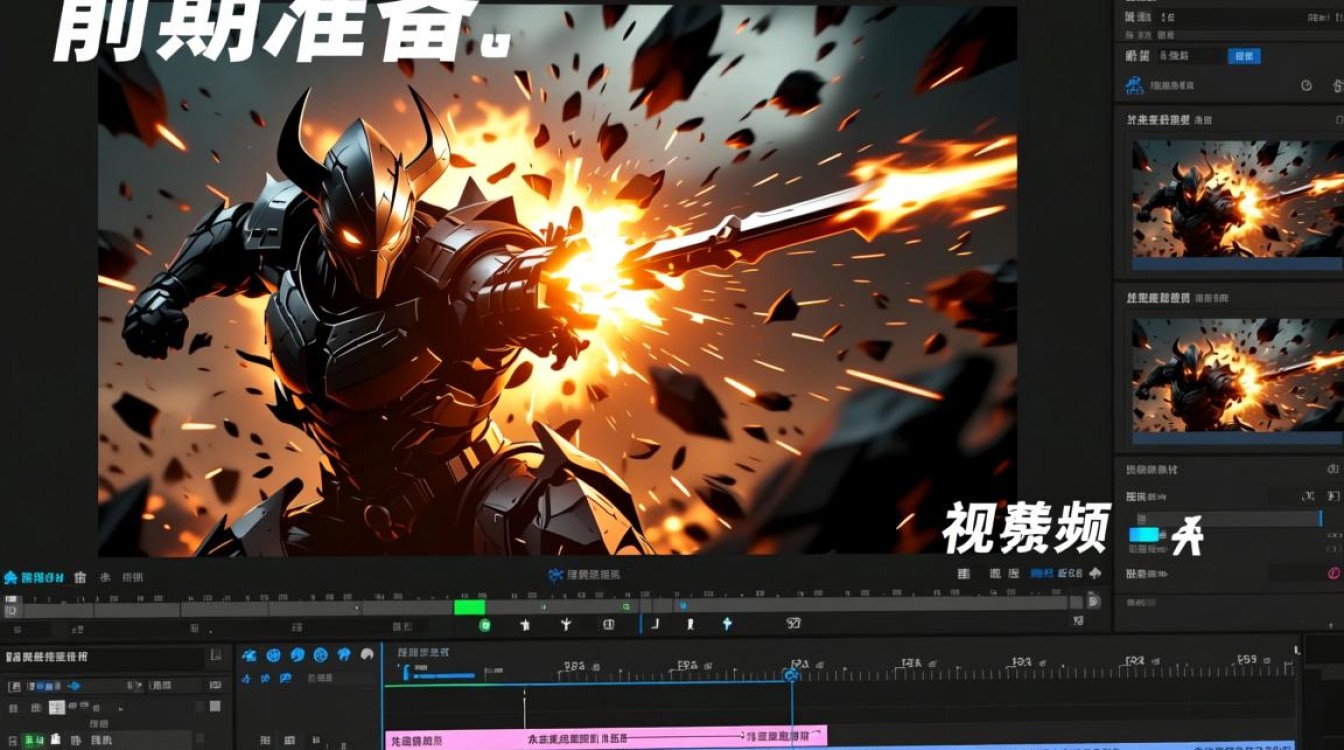This screenshot has width=1344, height=750.
Task: Click the blue icon in the center toolbar label
Action: point(557,575)
